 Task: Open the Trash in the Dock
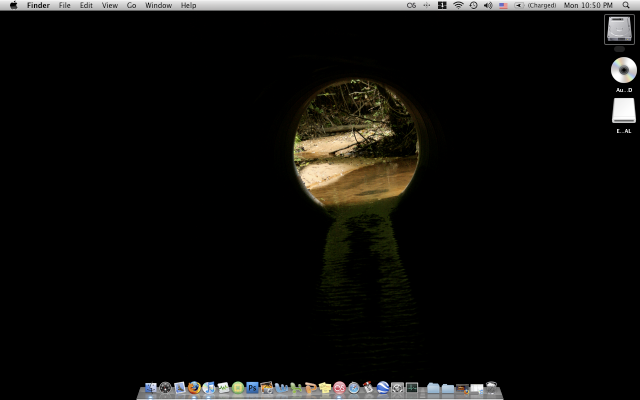(x=492, y=388)
